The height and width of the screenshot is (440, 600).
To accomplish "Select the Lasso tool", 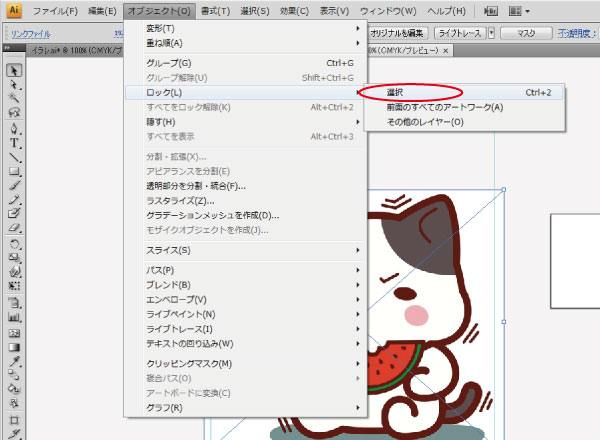I will coord(14,112).
